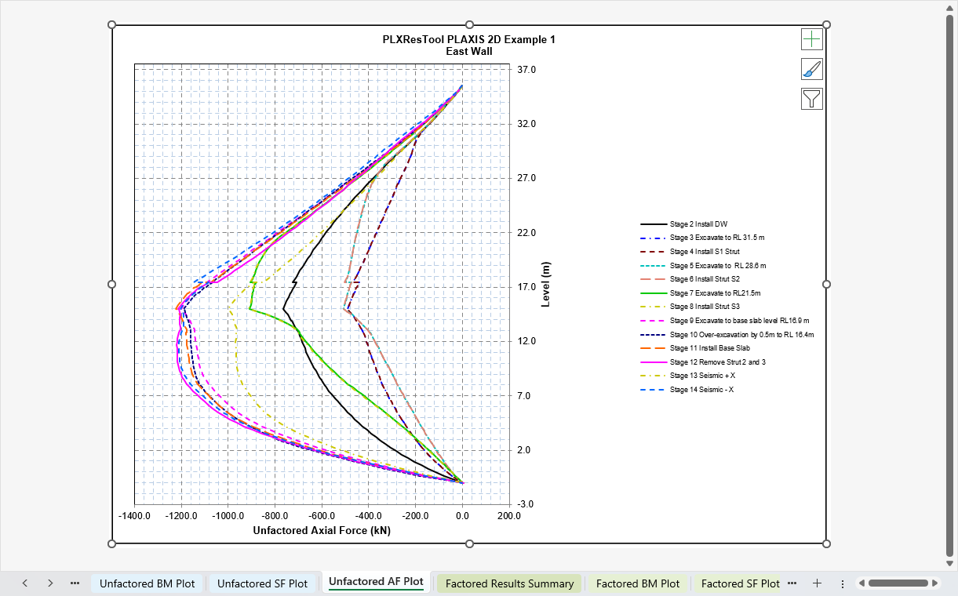The image size is (958, 596).
Task: Select the Factored SF Plot tab
Action: (x=740, y=584)
